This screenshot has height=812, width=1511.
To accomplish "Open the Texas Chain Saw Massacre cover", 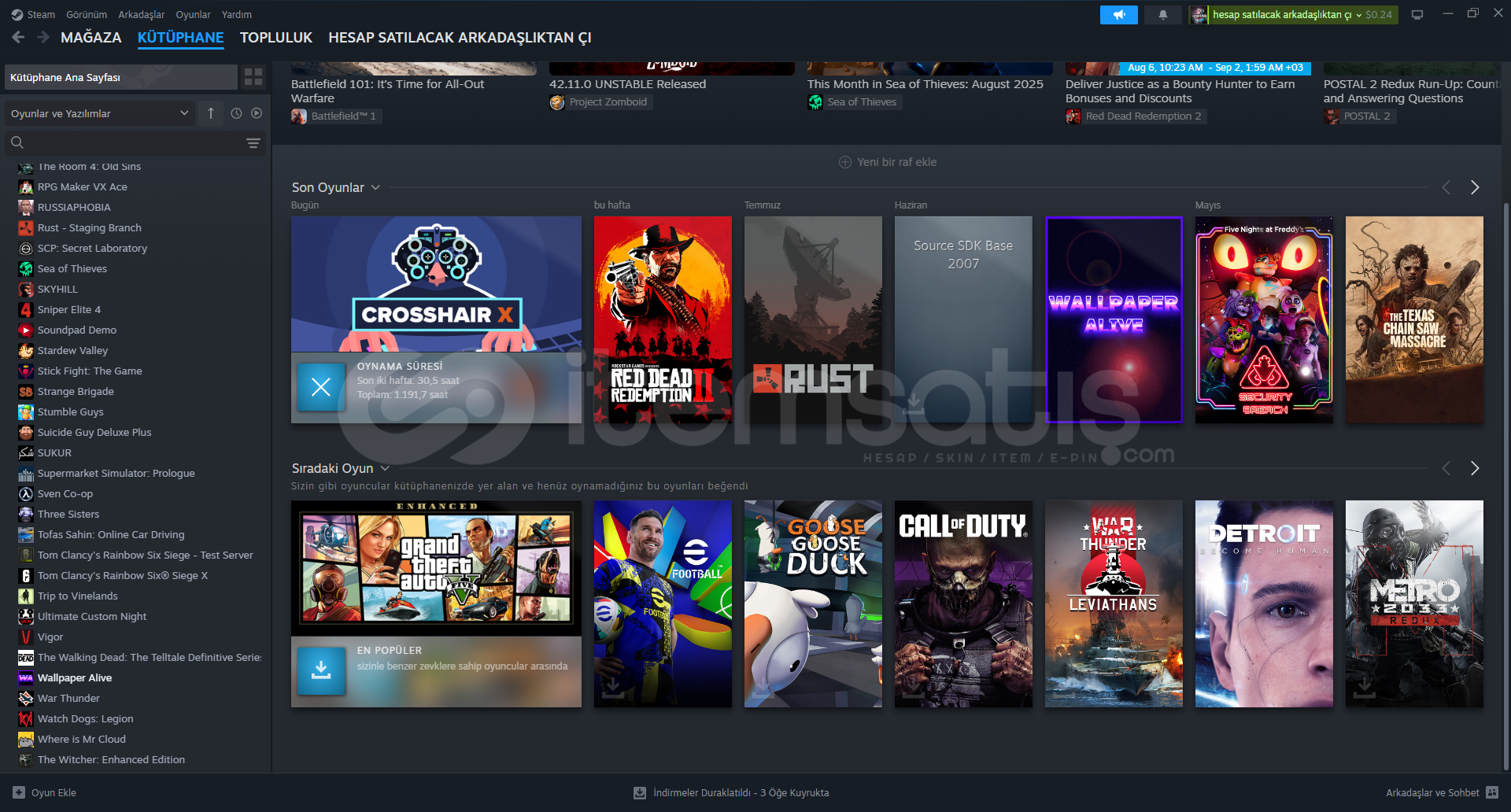I will click(1414, 319).
